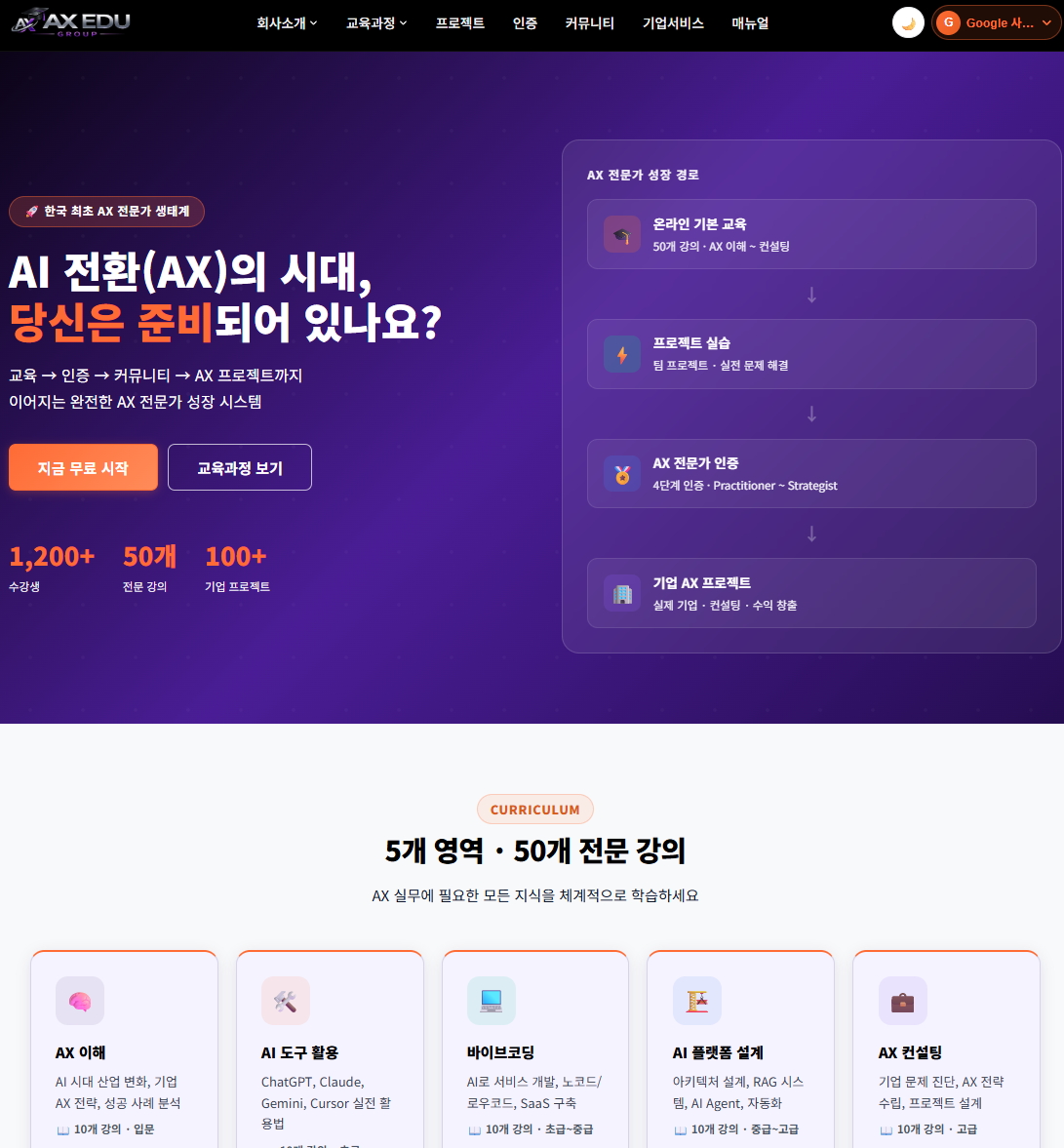
Task: Open the 기업서비스 menu item
Action: click(x=673, y=22)
